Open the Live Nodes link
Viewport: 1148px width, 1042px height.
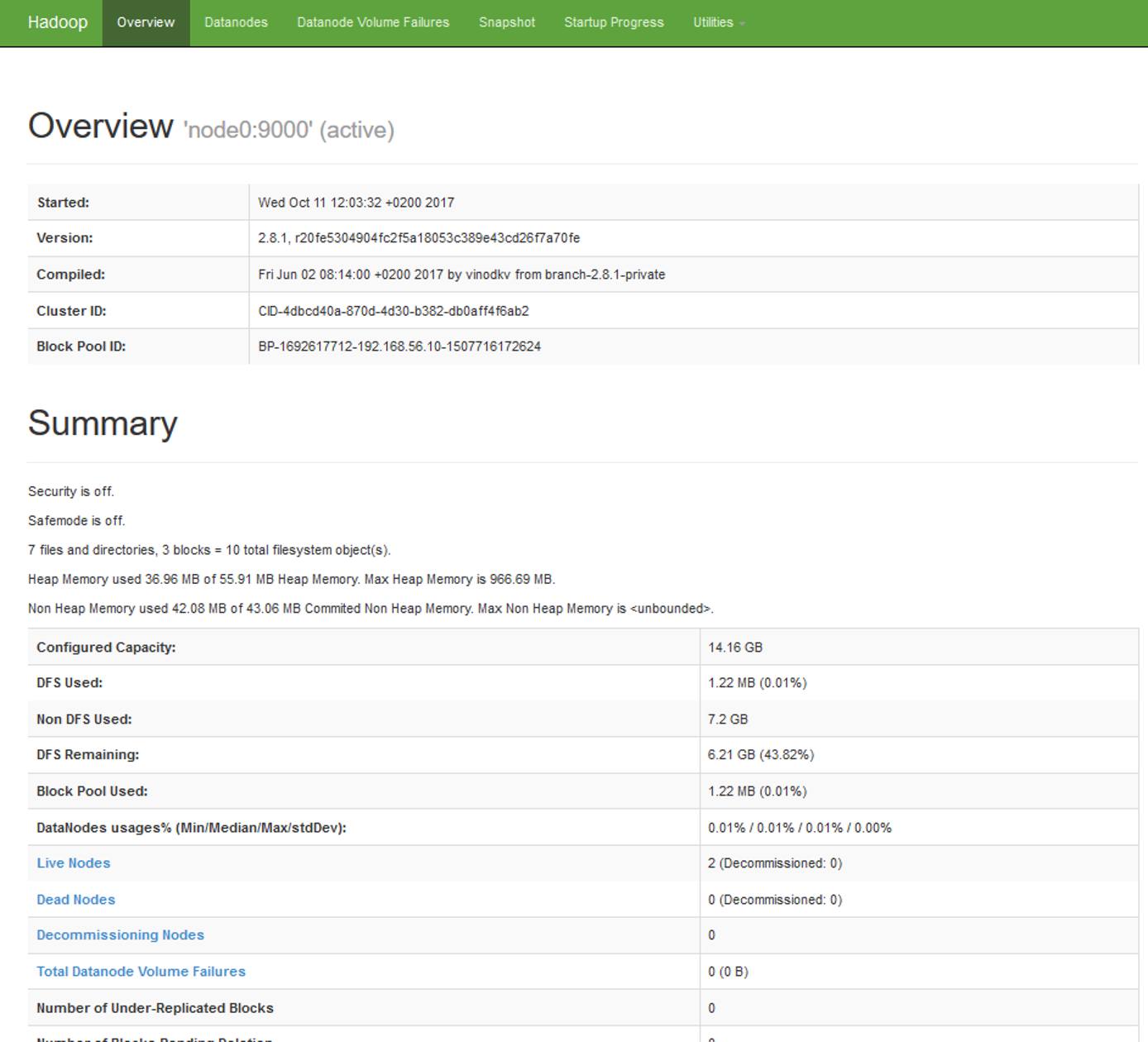[73, 863]
